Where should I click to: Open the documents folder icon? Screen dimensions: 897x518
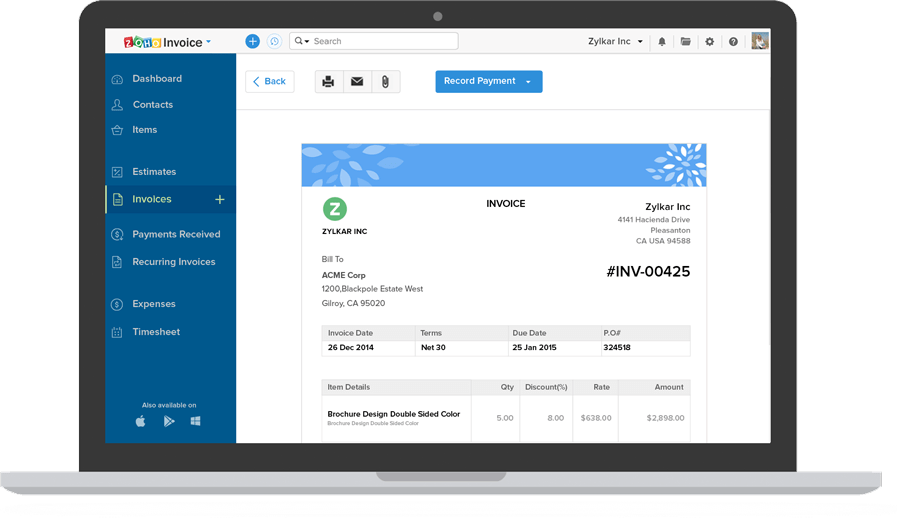pos(685,42)
